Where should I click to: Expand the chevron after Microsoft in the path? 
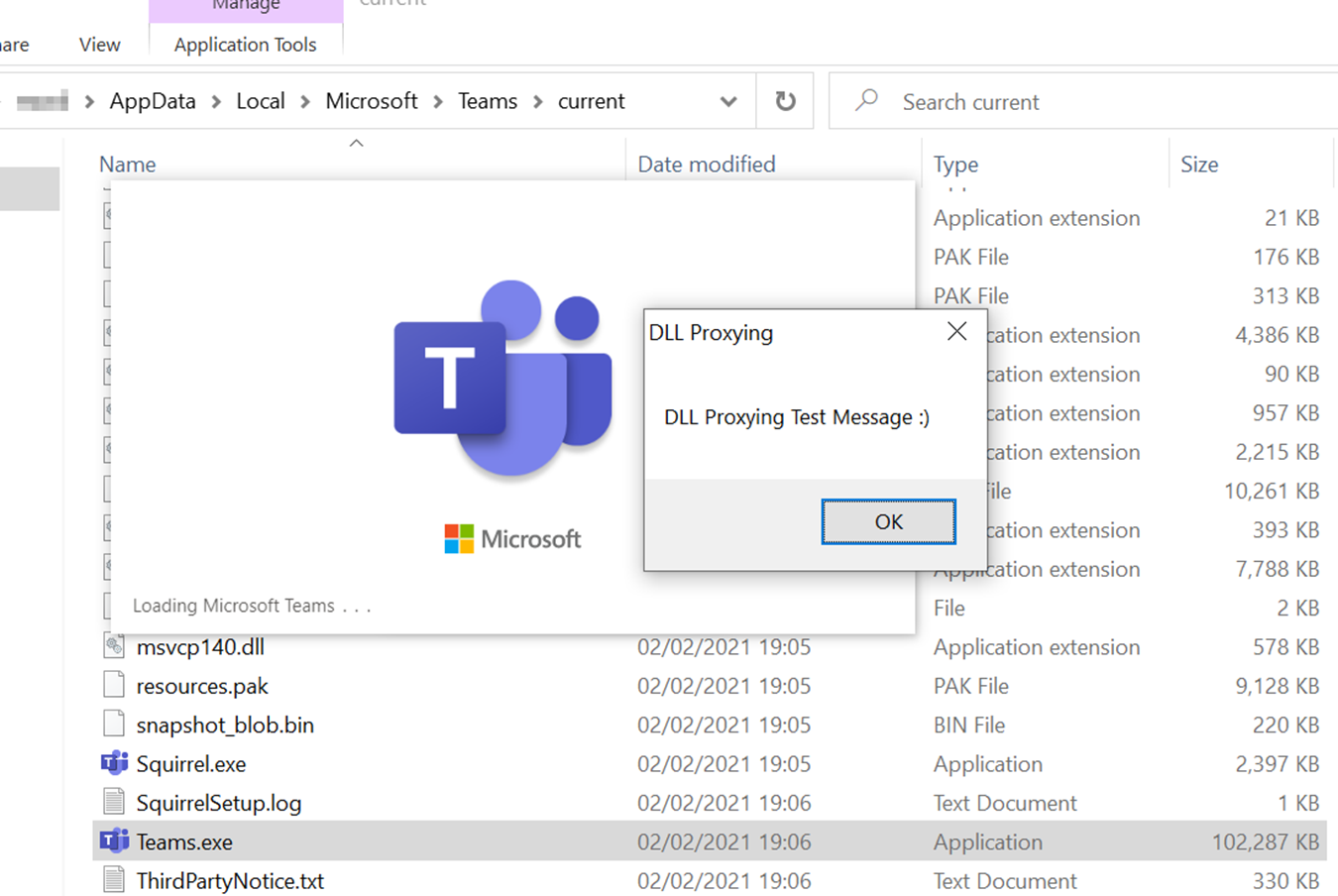(x=438, y=101)
